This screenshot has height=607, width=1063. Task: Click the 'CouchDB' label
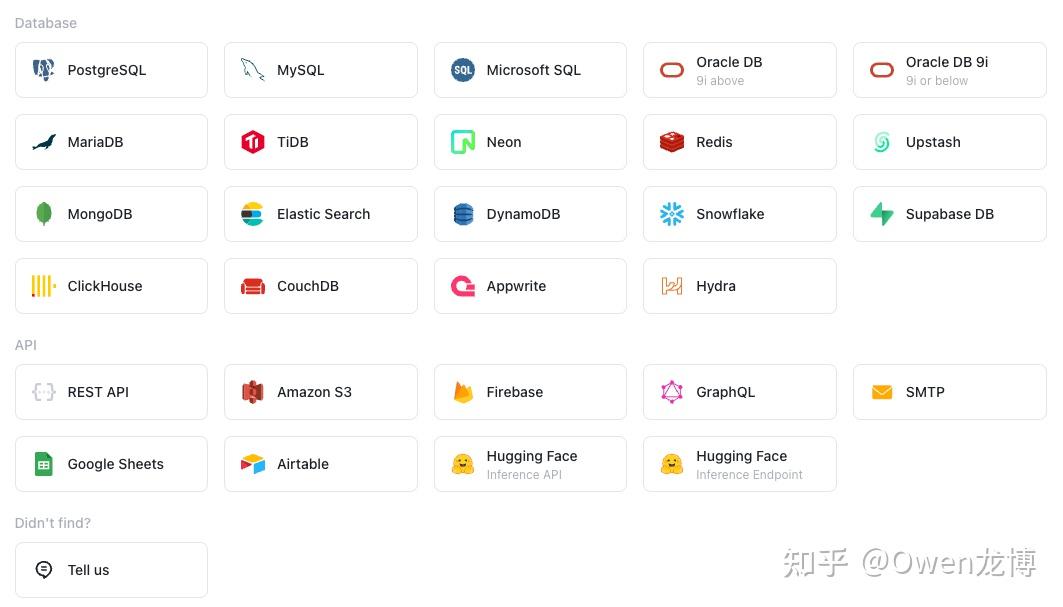coord(308,286)
